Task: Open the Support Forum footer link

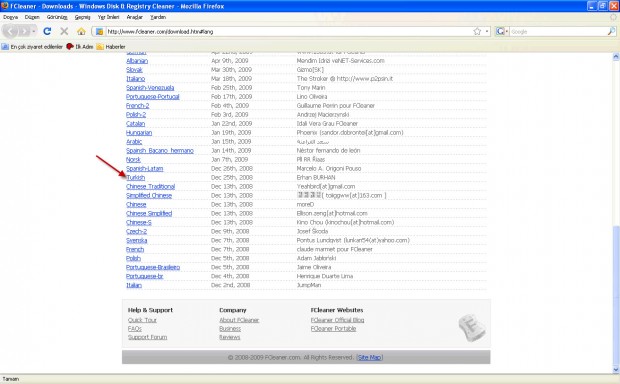Action: click(x=147, y=337)
